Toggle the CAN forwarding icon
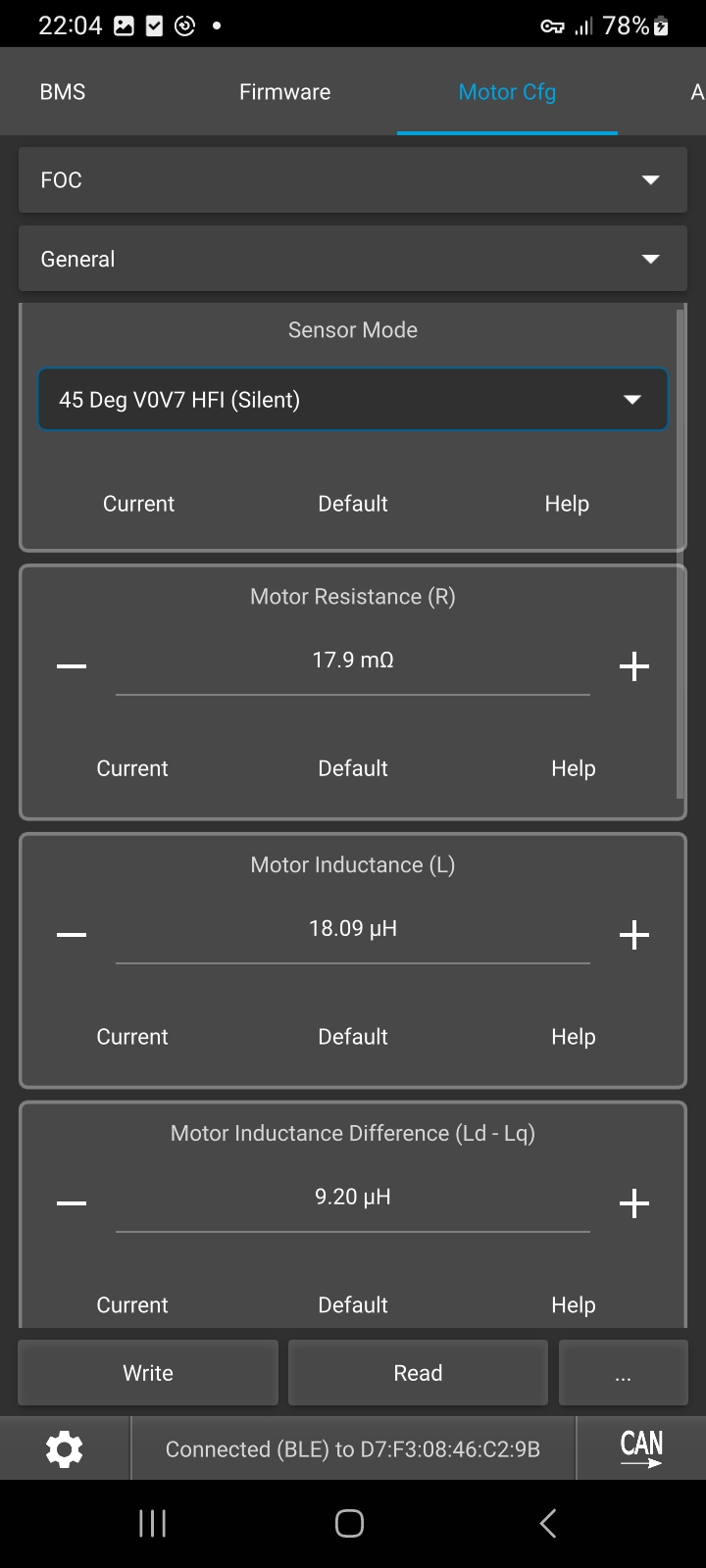 (x=641, y=1447)
